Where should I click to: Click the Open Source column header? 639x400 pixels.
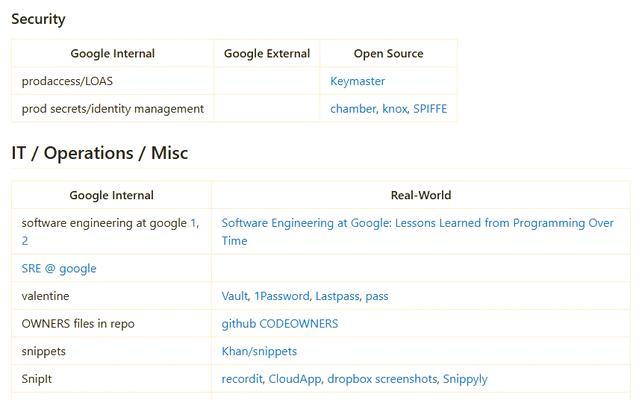(x=388, y=53)
